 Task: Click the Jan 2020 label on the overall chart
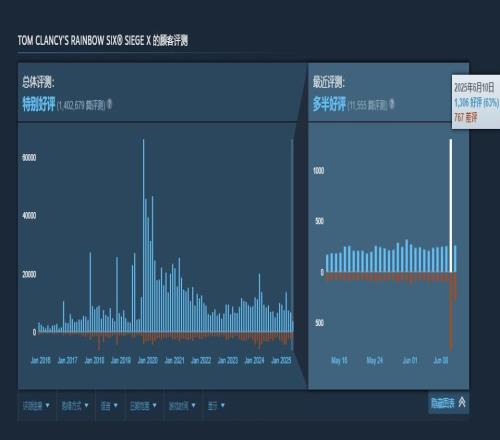(148, 360)
